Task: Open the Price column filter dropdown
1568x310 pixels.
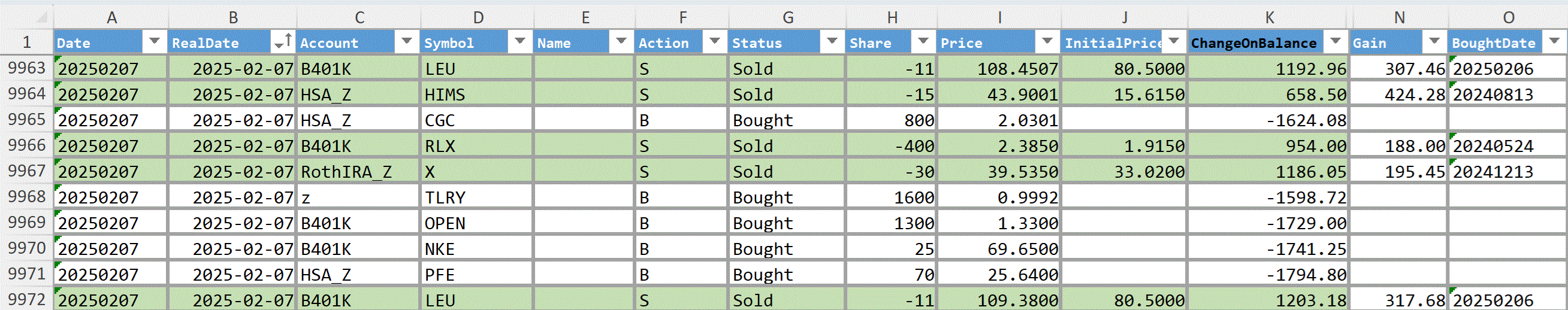Action: pyautogui.click(x=1047, y=42)
